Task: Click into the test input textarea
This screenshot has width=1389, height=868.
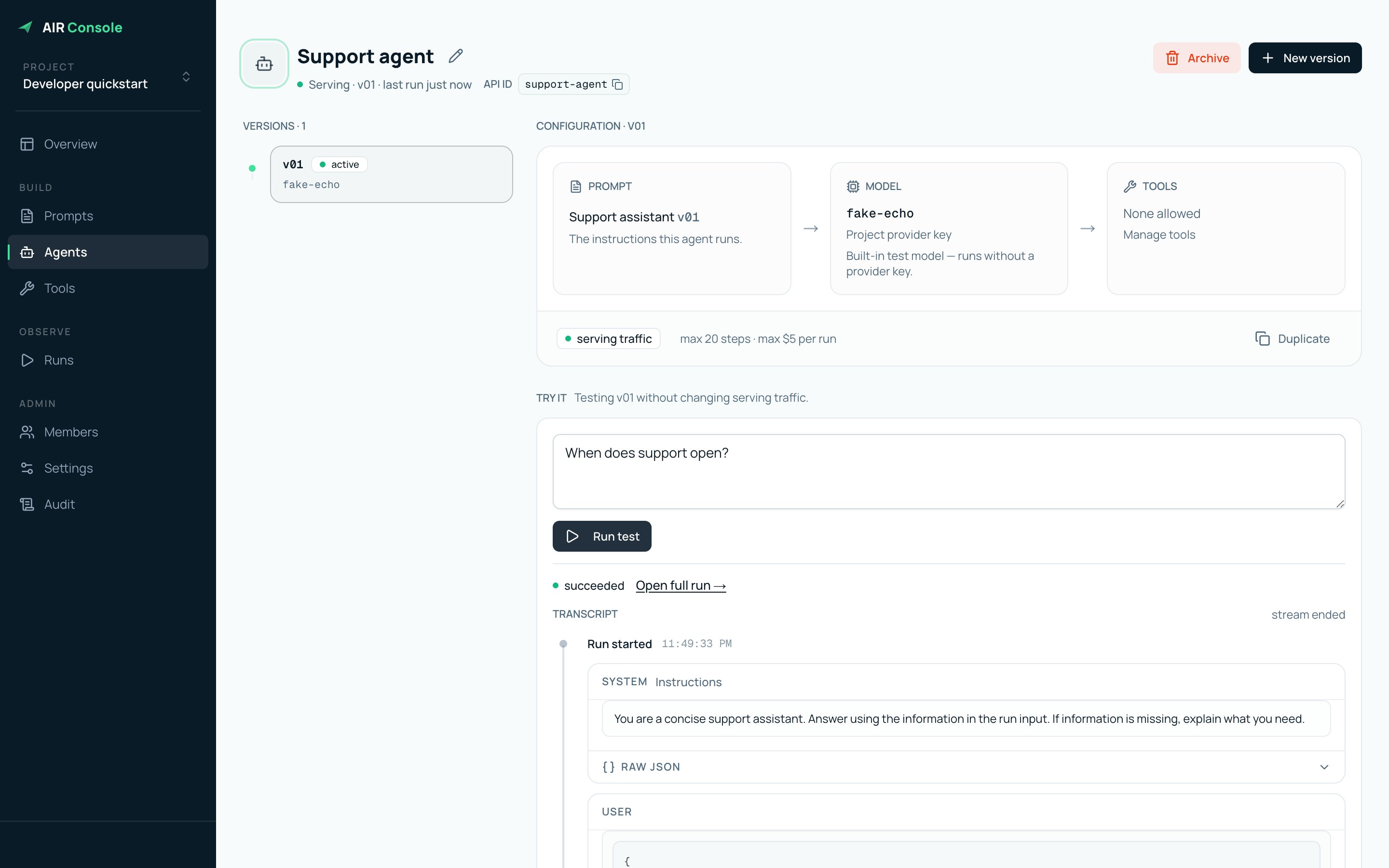Action: point(949,471)
